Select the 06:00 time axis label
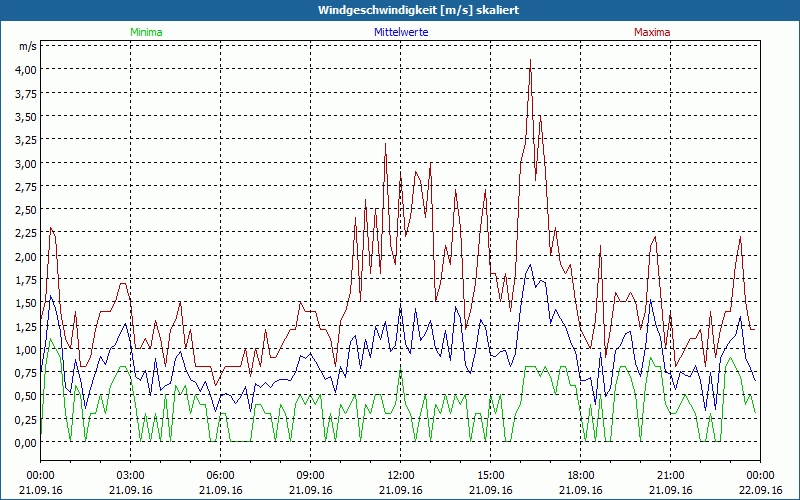 tap(221, 475)
